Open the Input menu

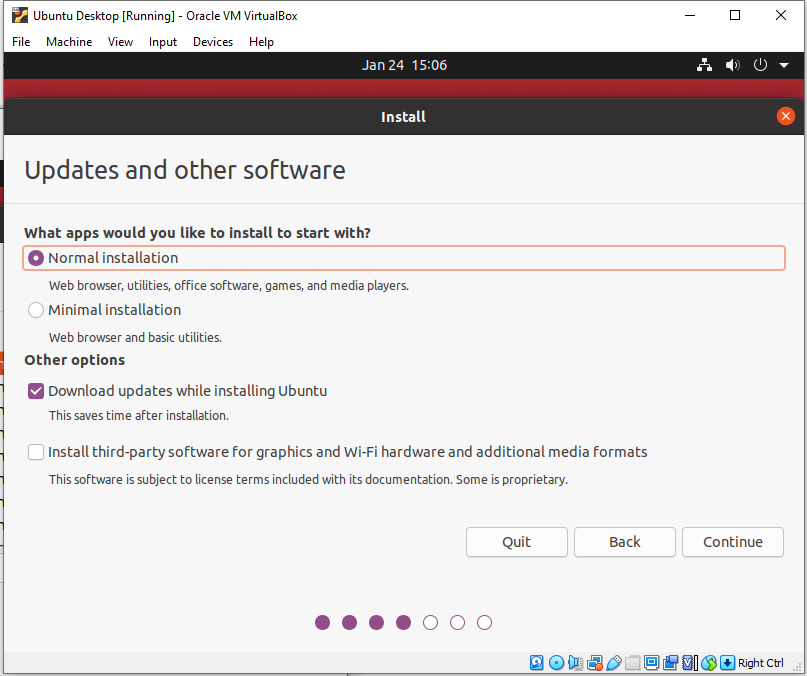(163, 42)
